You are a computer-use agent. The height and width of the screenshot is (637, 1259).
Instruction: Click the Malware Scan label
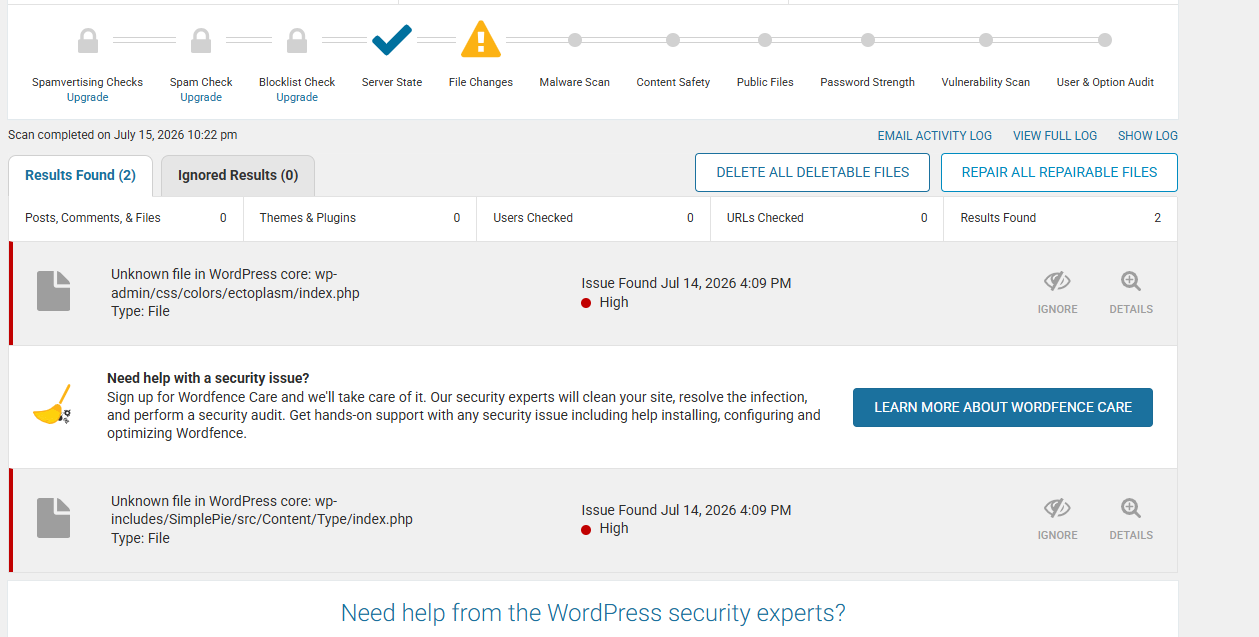click(x=575, y=83)
